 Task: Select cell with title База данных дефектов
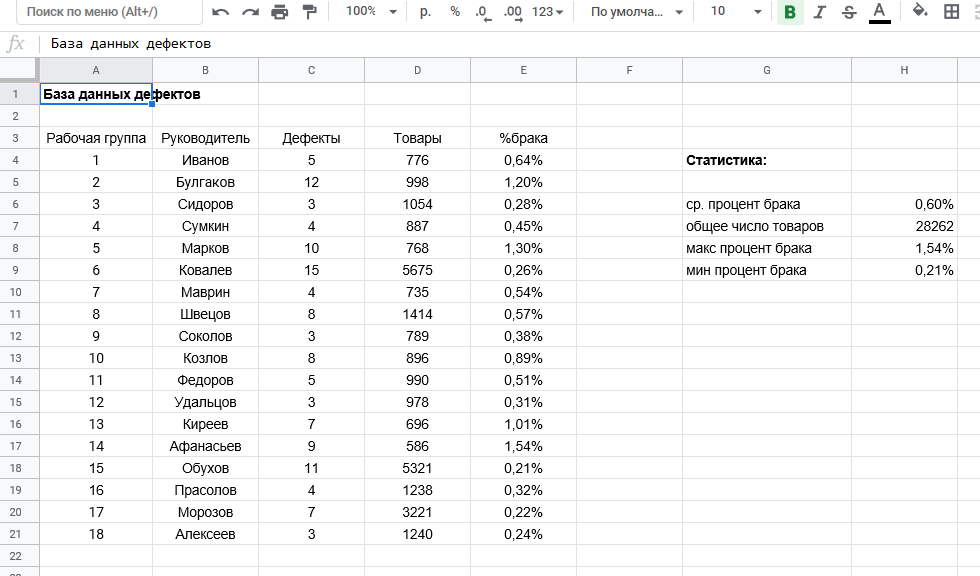(96, 94)
